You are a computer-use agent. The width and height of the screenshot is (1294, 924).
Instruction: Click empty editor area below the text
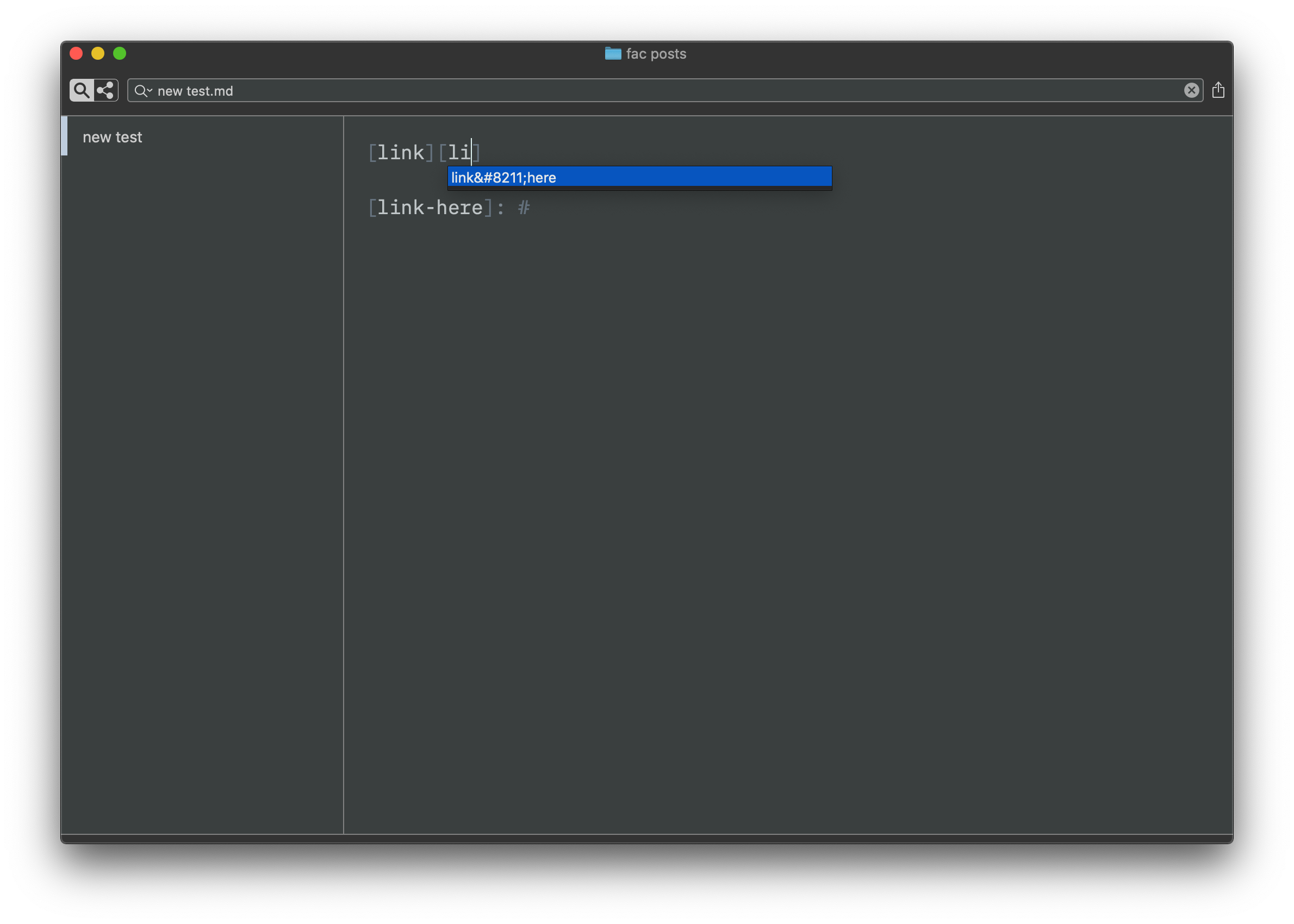click(785, 512)
